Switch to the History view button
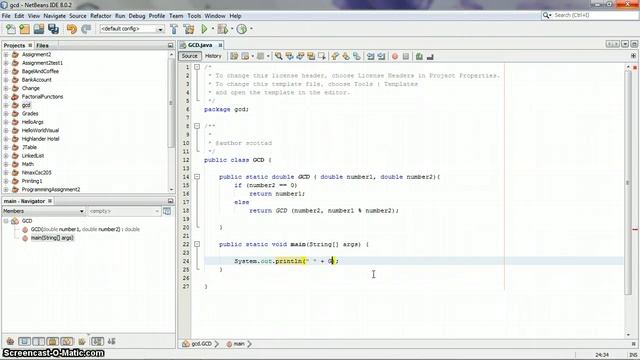This screenshot has width=640, height=360. click(x=213, y=56)
